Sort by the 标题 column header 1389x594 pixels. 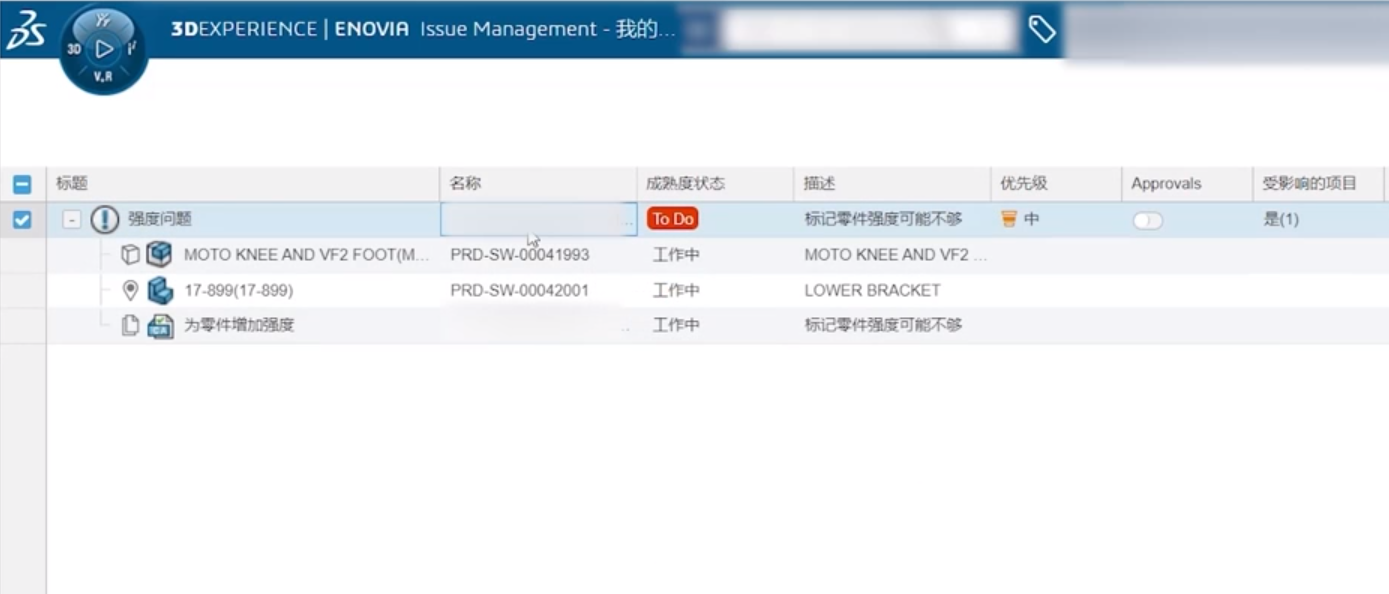[x=72, y=184]
